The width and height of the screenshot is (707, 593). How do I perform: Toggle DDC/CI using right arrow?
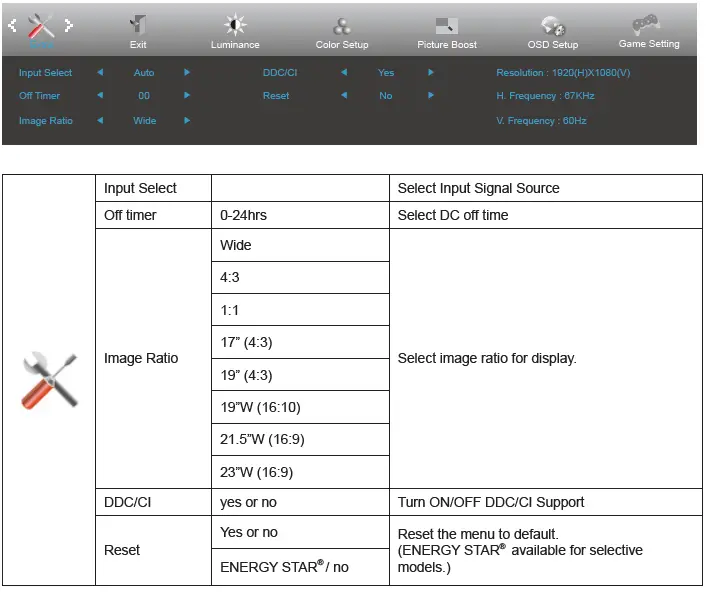(x=431, y=72)
